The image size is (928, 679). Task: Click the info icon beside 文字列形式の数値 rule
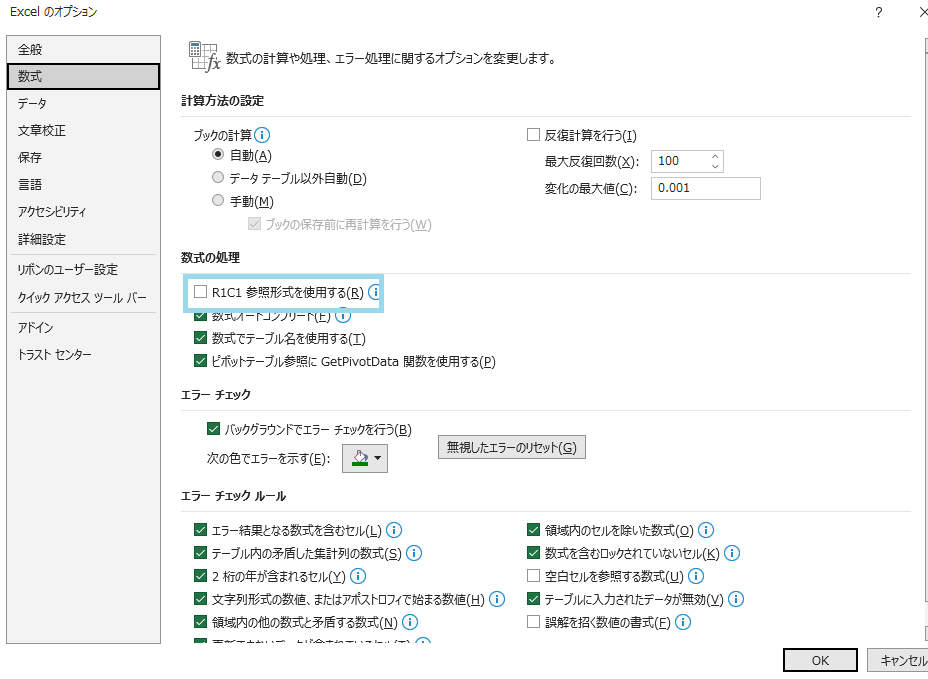click(x=497, y=599)
